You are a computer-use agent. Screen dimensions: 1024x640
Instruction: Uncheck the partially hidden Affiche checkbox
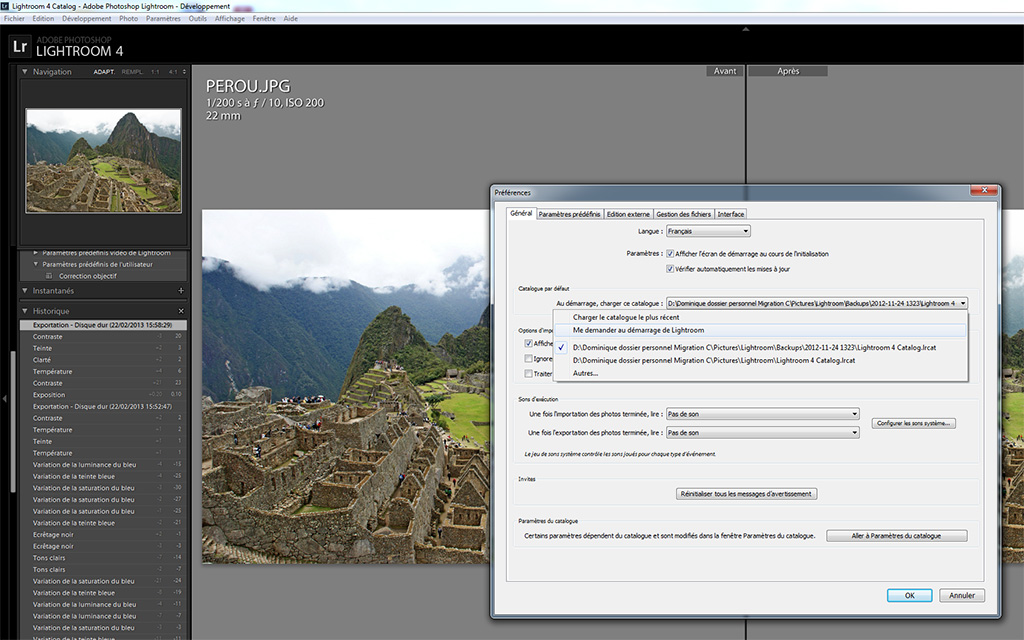528,344
